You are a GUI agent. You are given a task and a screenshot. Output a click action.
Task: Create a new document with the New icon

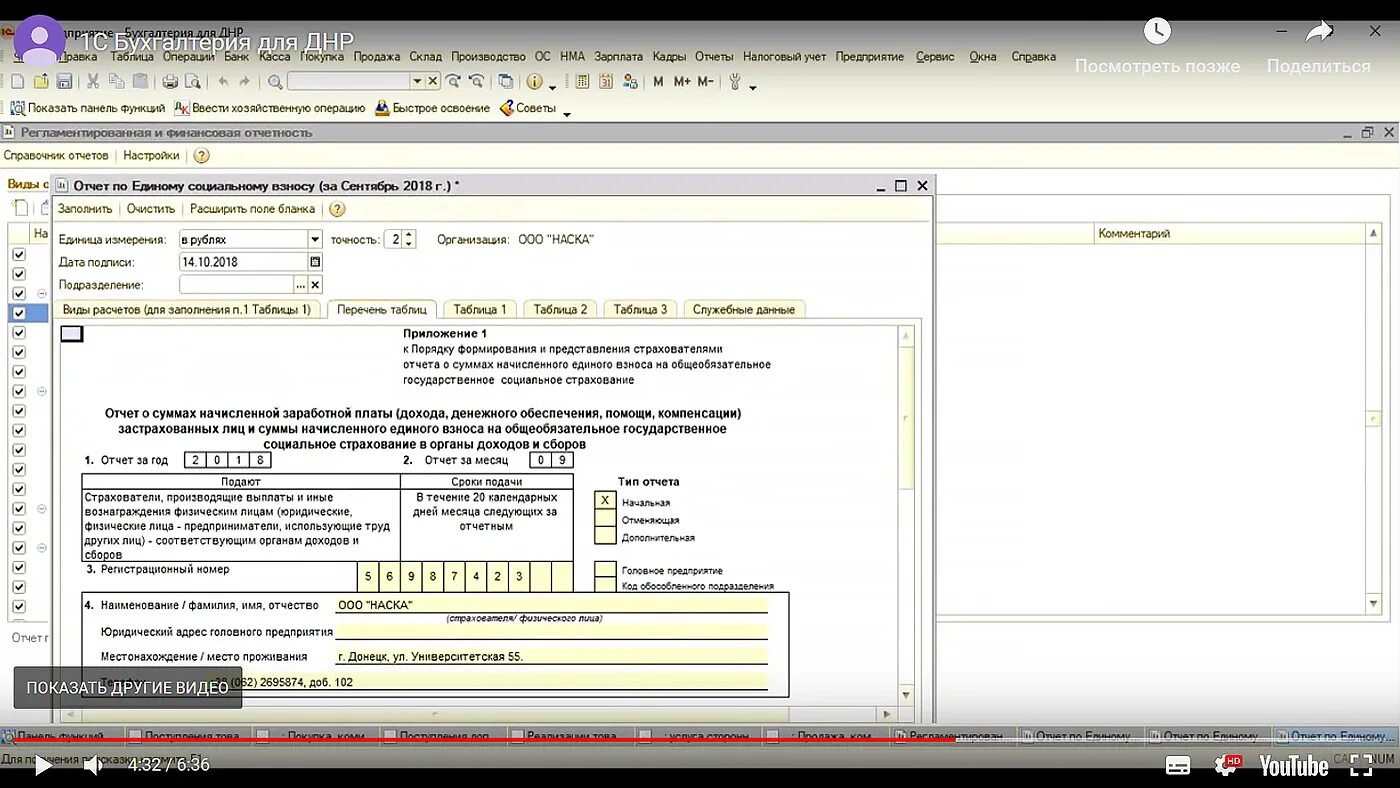tap(18, 81)
